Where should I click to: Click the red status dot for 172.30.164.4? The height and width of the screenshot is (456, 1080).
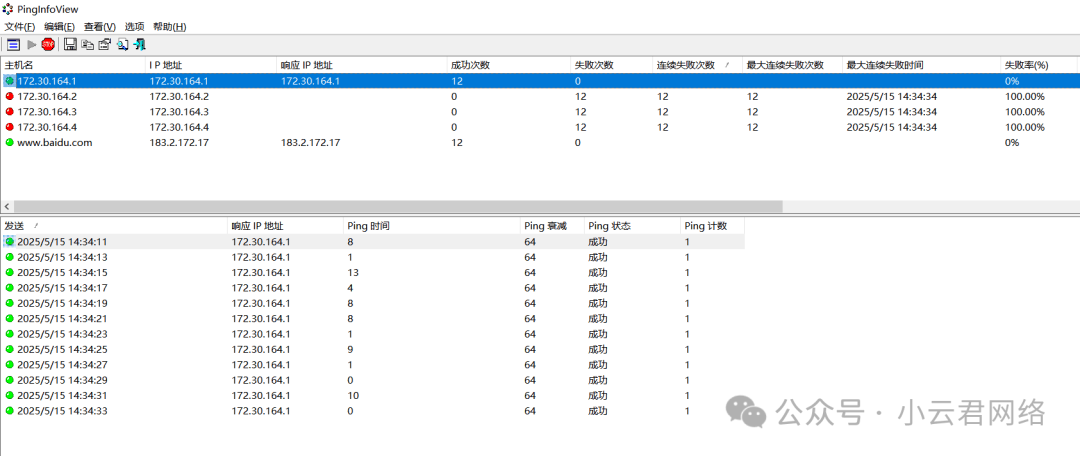click(9, 127)
